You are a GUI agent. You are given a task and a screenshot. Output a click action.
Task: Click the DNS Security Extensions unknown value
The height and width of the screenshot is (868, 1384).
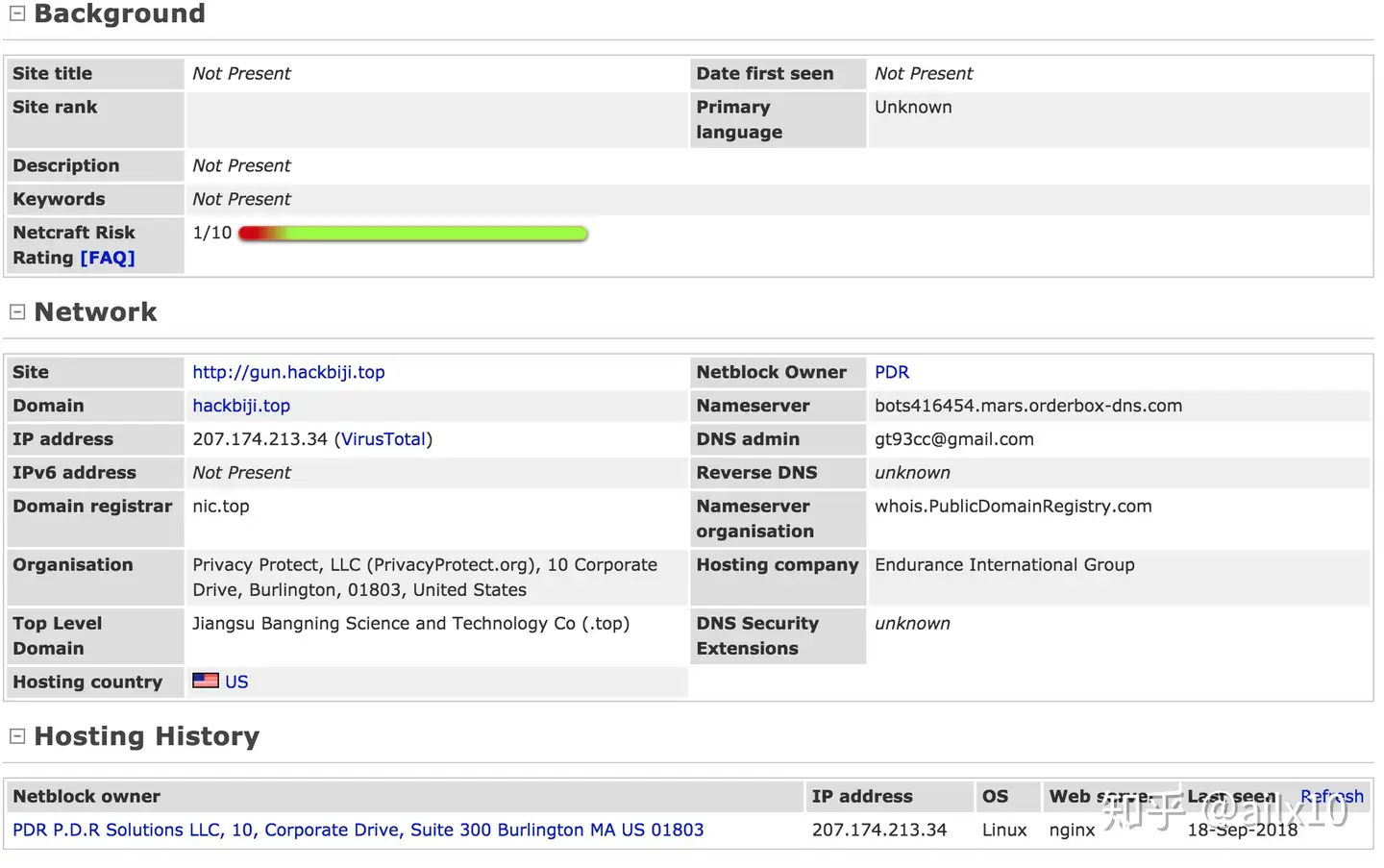point(912,624)
